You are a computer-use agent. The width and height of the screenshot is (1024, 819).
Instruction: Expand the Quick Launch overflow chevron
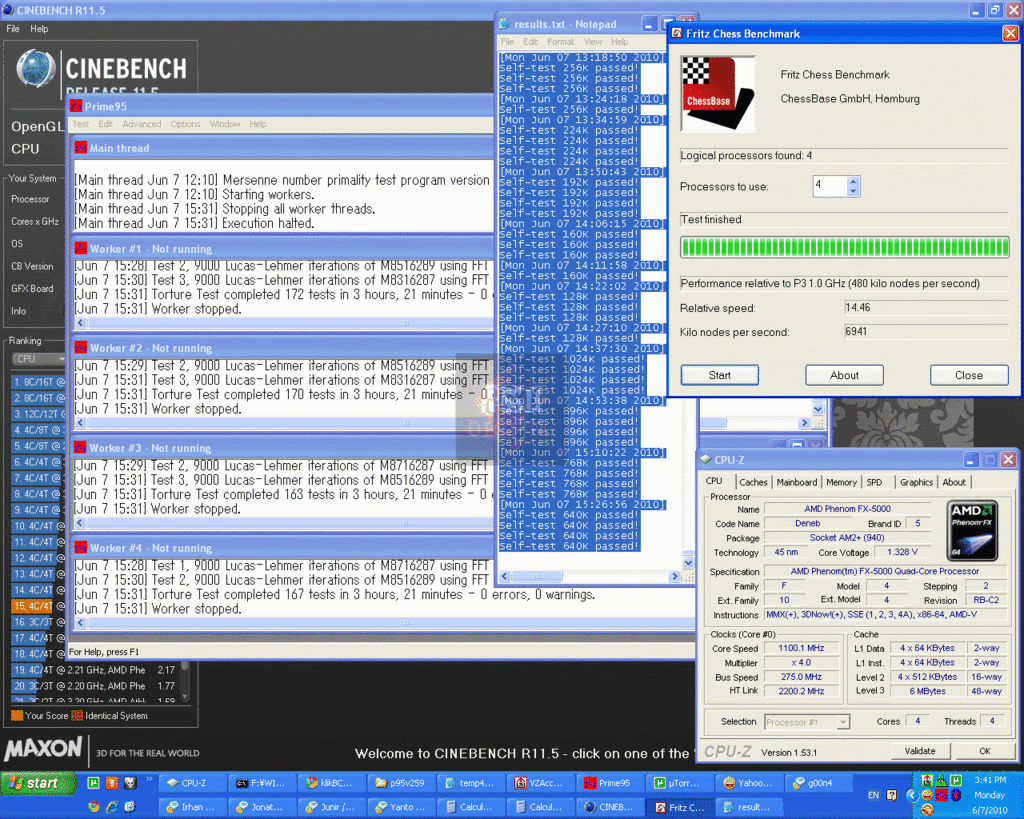(x=149, y=779)
